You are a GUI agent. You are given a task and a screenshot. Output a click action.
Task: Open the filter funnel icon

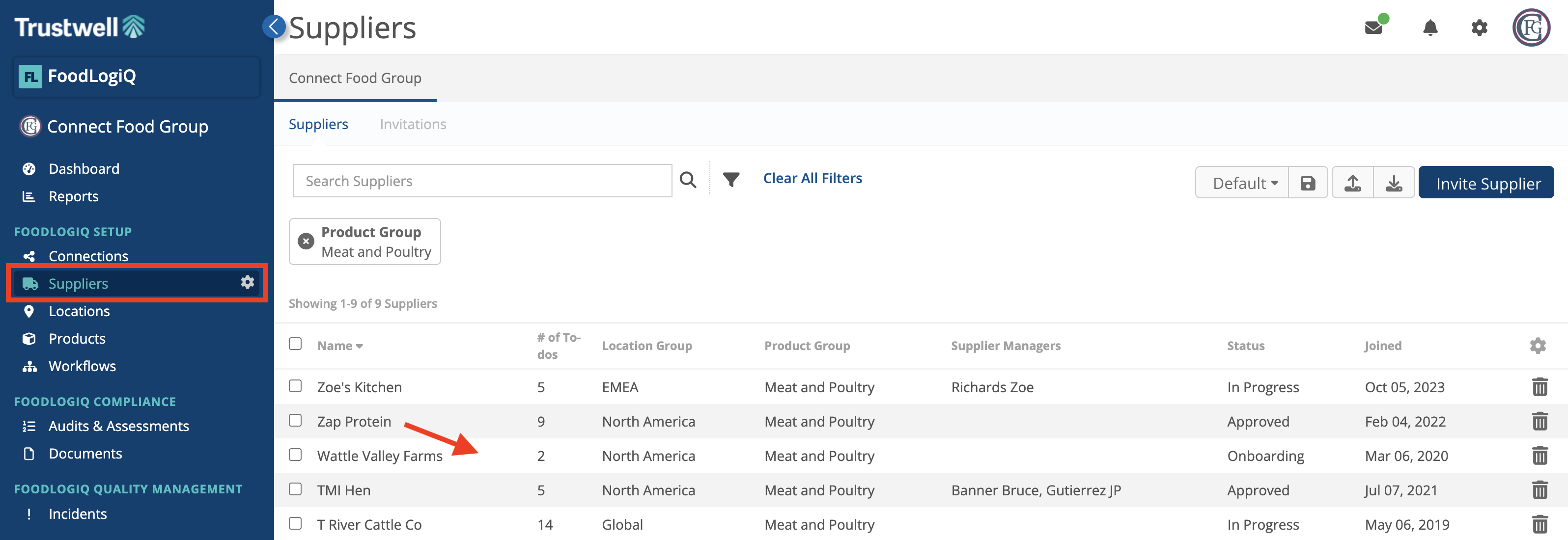click(x=731, y=179)
